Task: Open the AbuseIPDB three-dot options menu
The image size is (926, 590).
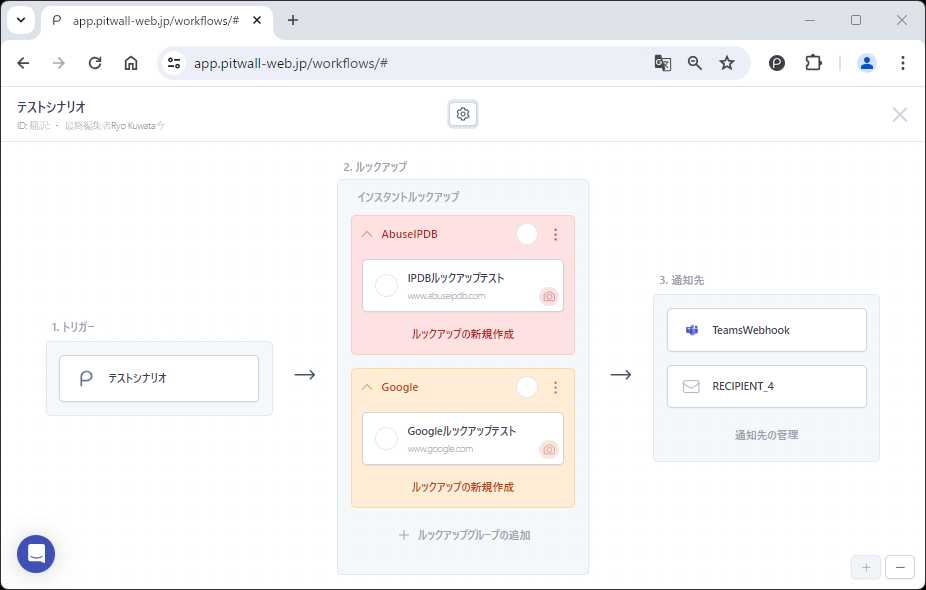Action: tap(556, 234)
